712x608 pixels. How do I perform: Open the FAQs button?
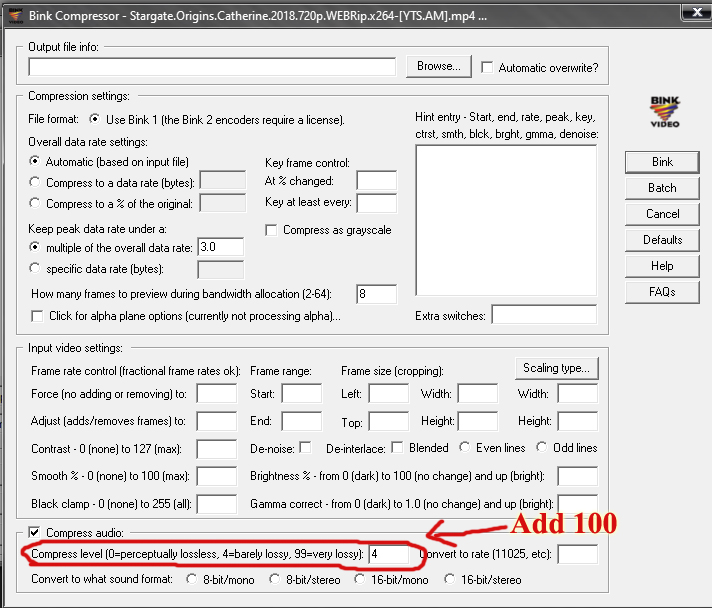(662, 292)
